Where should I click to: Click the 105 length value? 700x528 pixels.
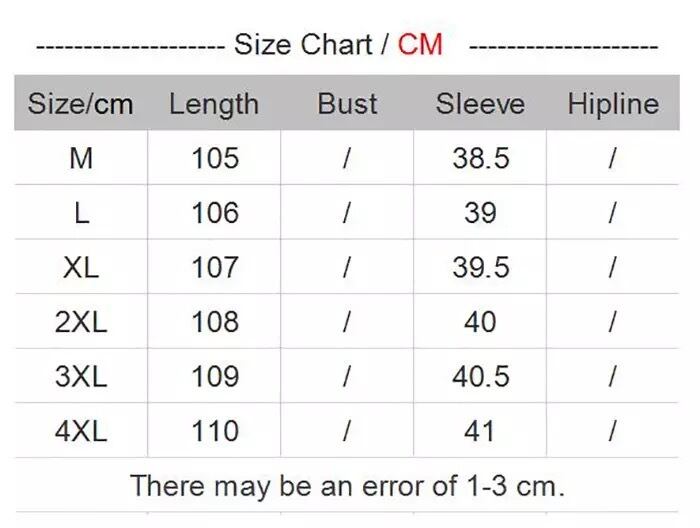pos(215,158)
